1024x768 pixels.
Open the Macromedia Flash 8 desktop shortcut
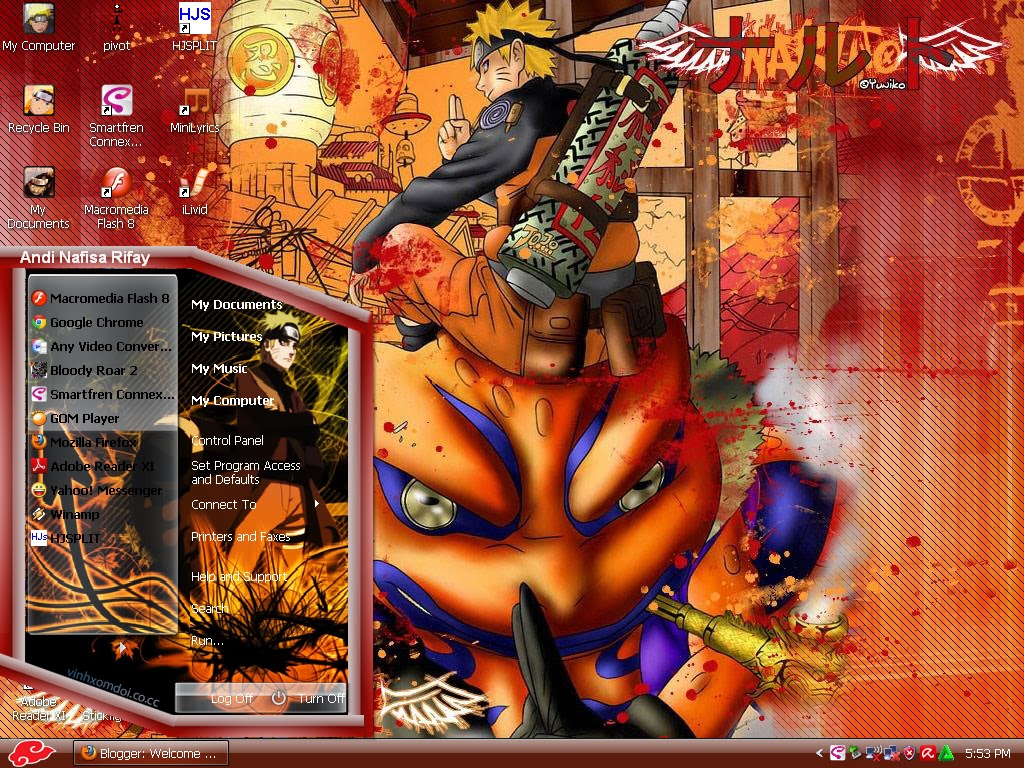tap(116, 199)
